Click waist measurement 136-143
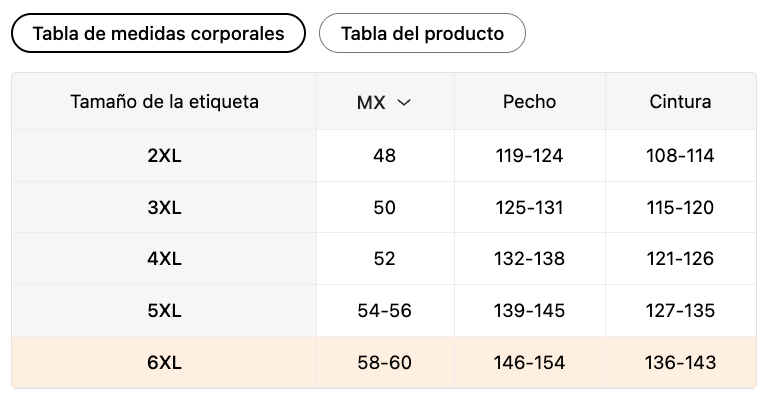 point(680,363)
